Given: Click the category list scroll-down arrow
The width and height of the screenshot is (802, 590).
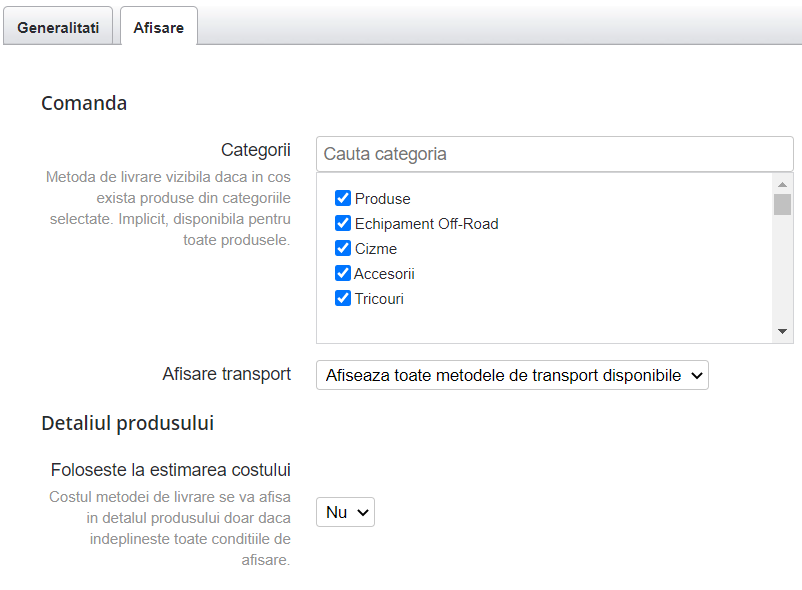Looking at the screenshot, I should click(782, 331).
